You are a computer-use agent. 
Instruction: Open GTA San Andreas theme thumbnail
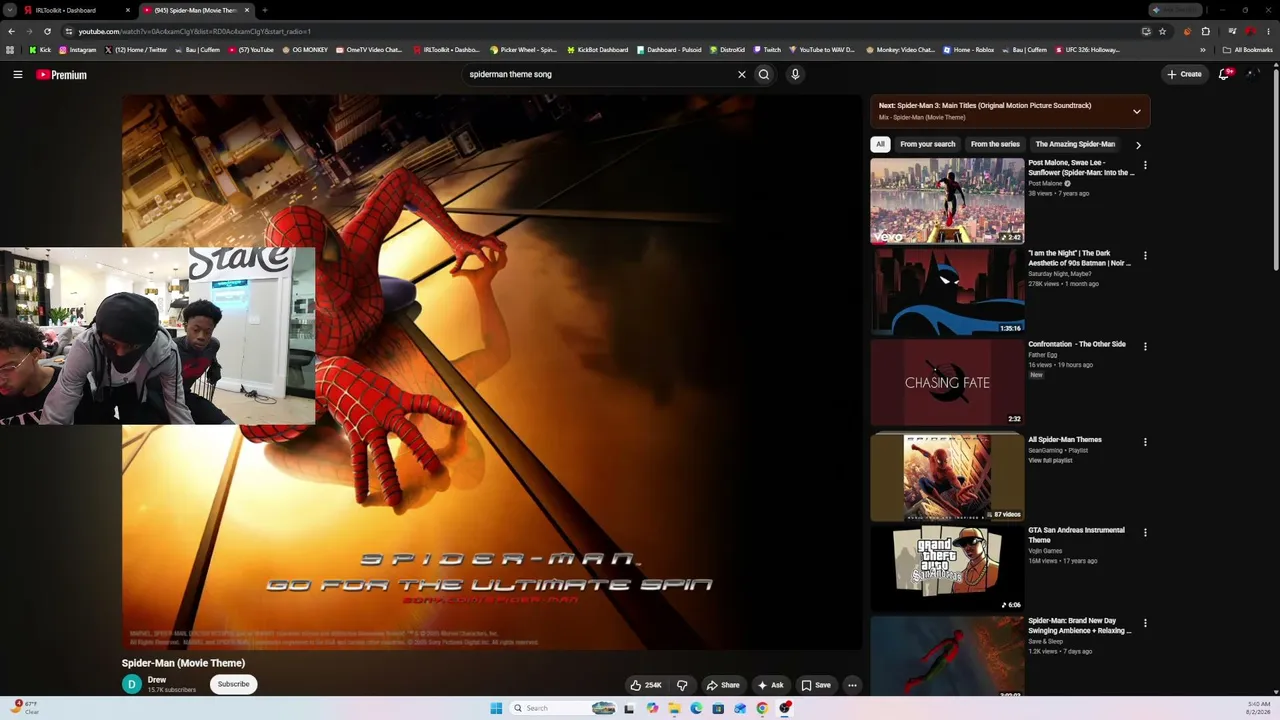(947, 568)
